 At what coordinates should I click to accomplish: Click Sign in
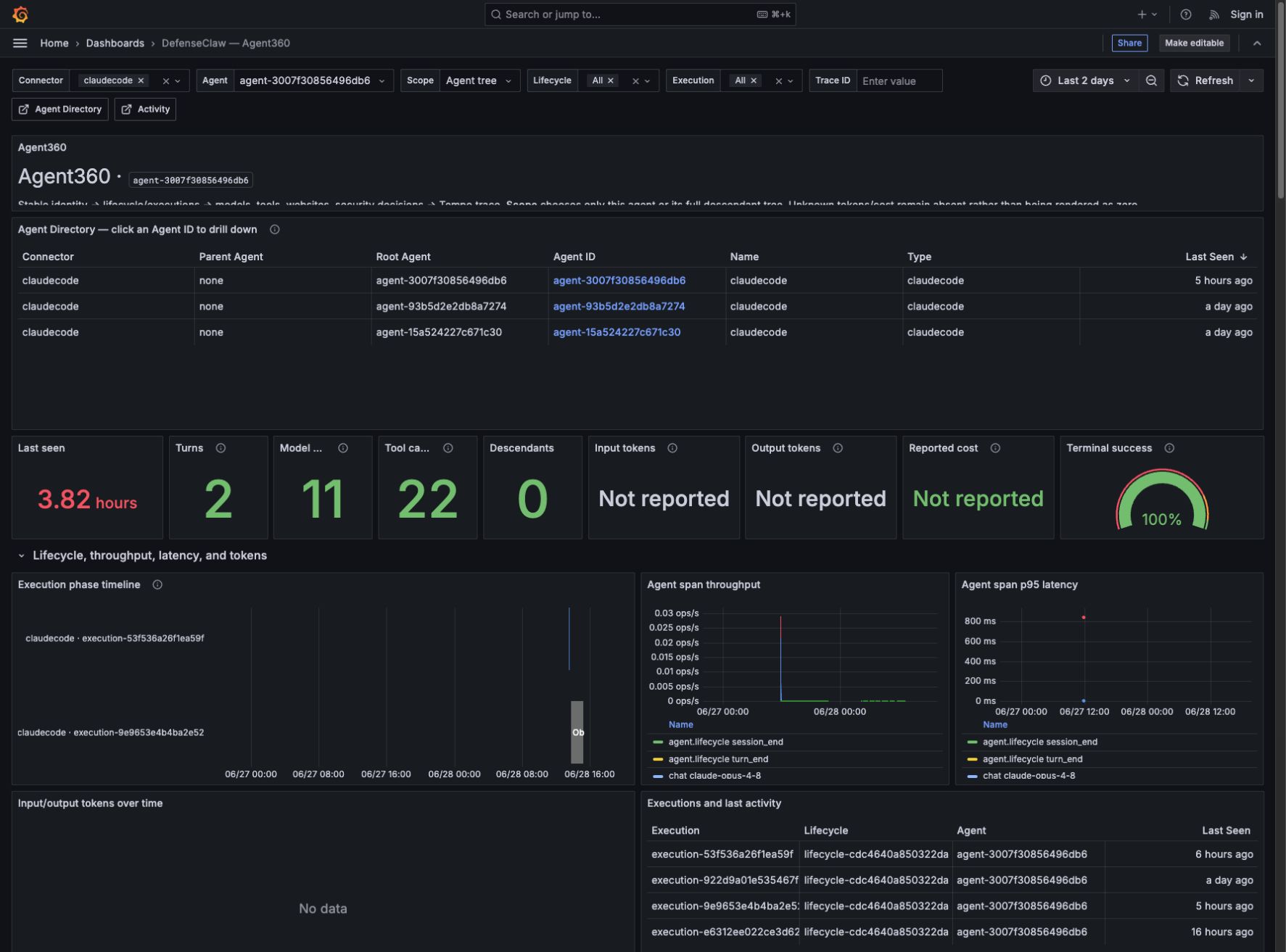coord(1246,14)
